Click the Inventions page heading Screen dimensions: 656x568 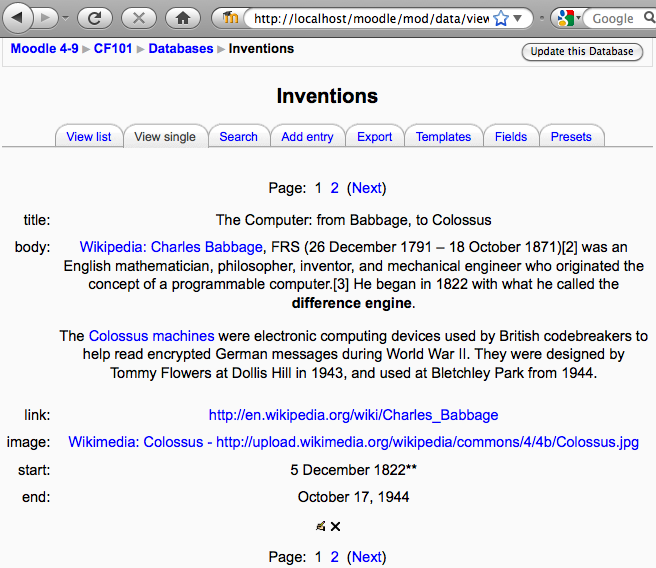(x=327, y=96)
